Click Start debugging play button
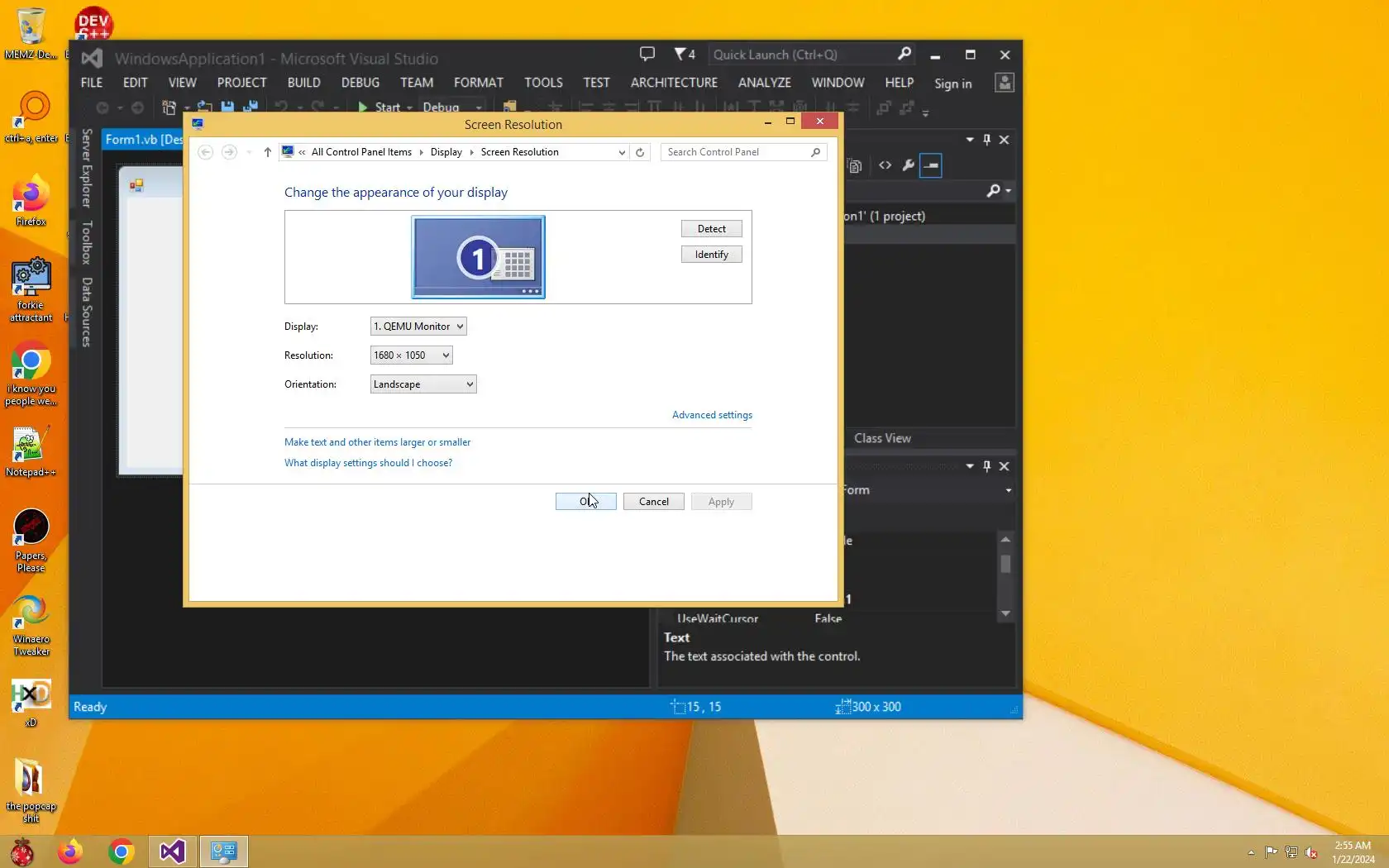Viewport: 1389px width, 868px height. 363,107
